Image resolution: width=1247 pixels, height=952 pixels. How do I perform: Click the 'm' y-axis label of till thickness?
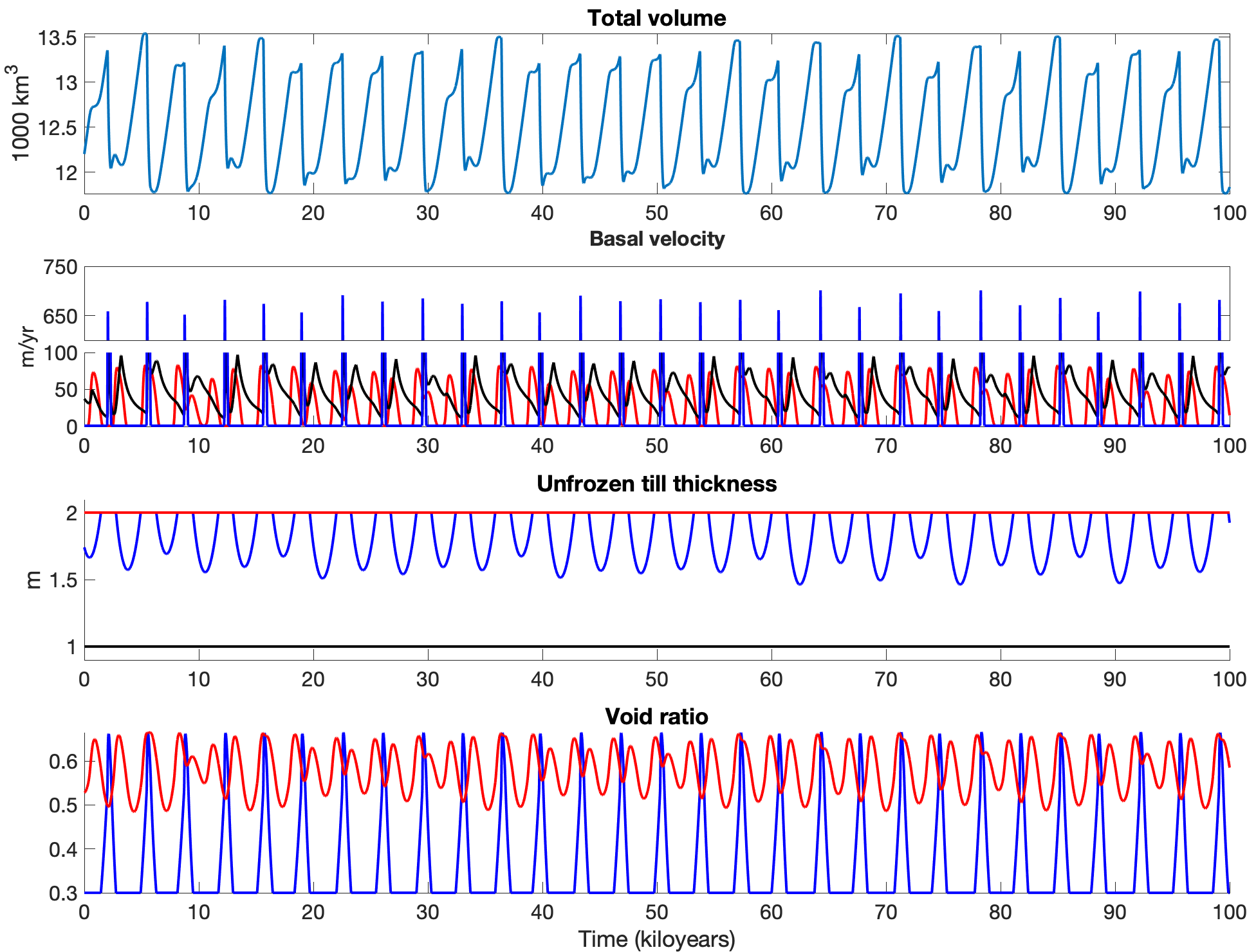click(x=33, y=580)
